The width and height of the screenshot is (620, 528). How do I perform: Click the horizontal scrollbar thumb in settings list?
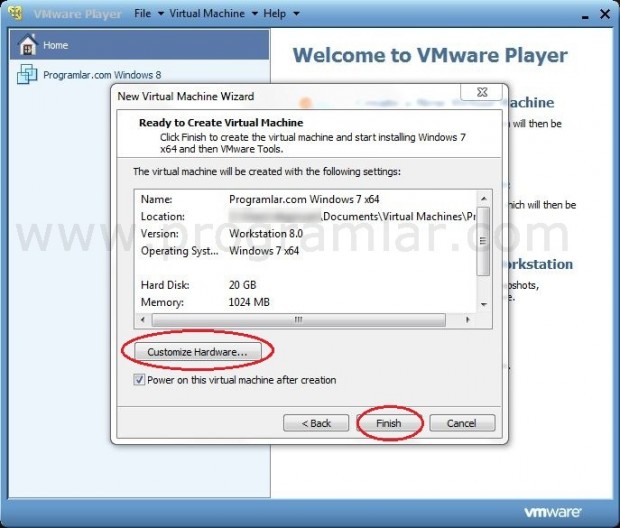[x=299, y=320]
